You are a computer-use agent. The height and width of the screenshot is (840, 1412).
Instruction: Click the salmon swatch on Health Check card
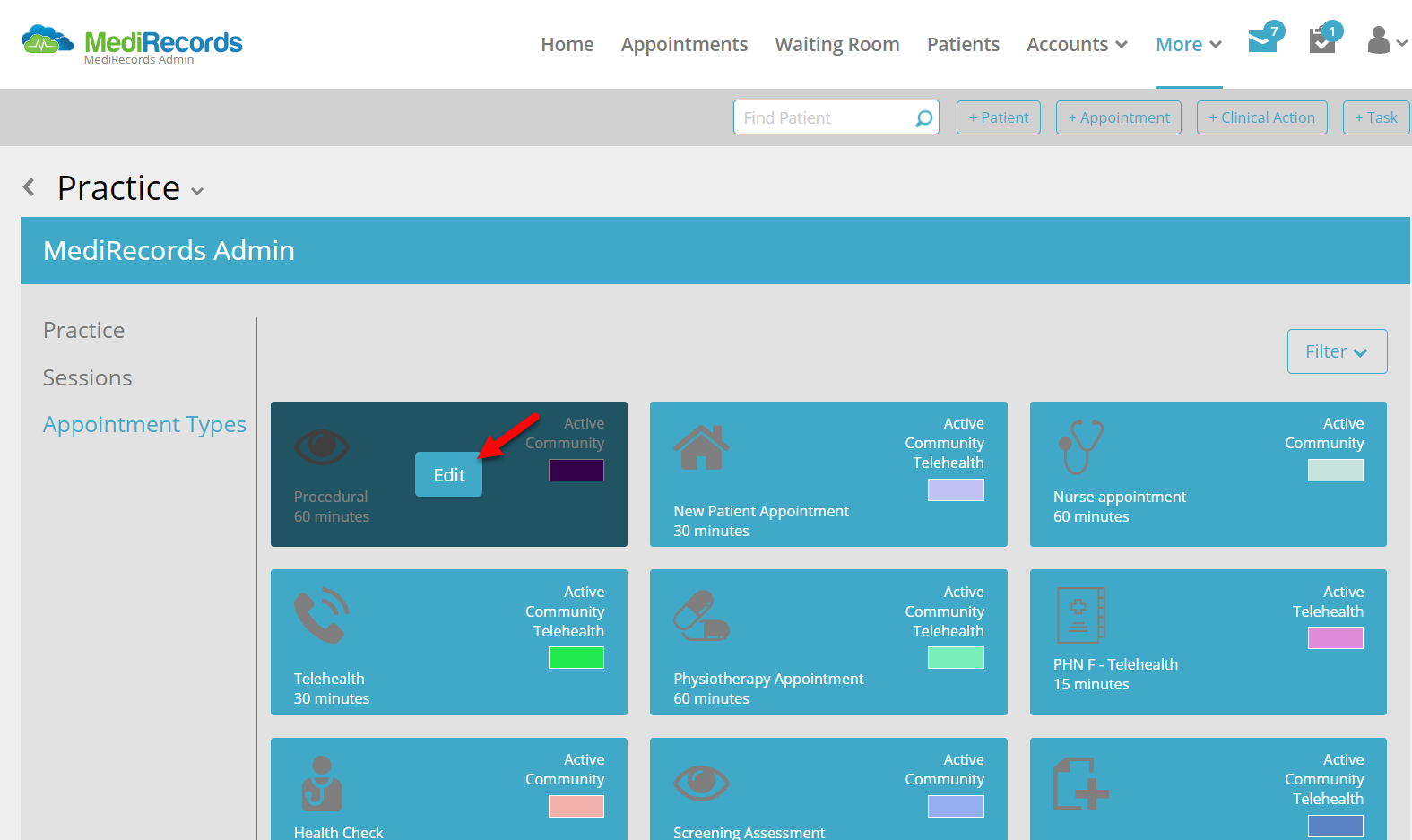[576, 806]
